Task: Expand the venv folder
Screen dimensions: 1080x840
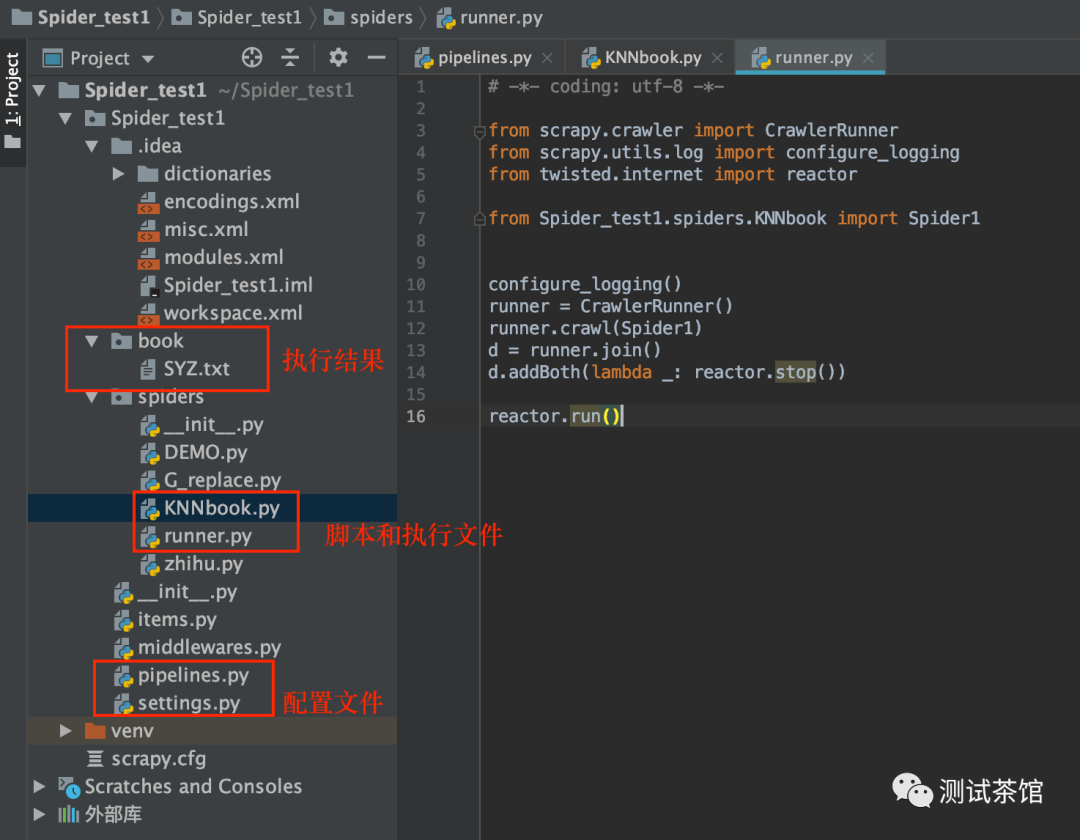Action: [65, 731]
